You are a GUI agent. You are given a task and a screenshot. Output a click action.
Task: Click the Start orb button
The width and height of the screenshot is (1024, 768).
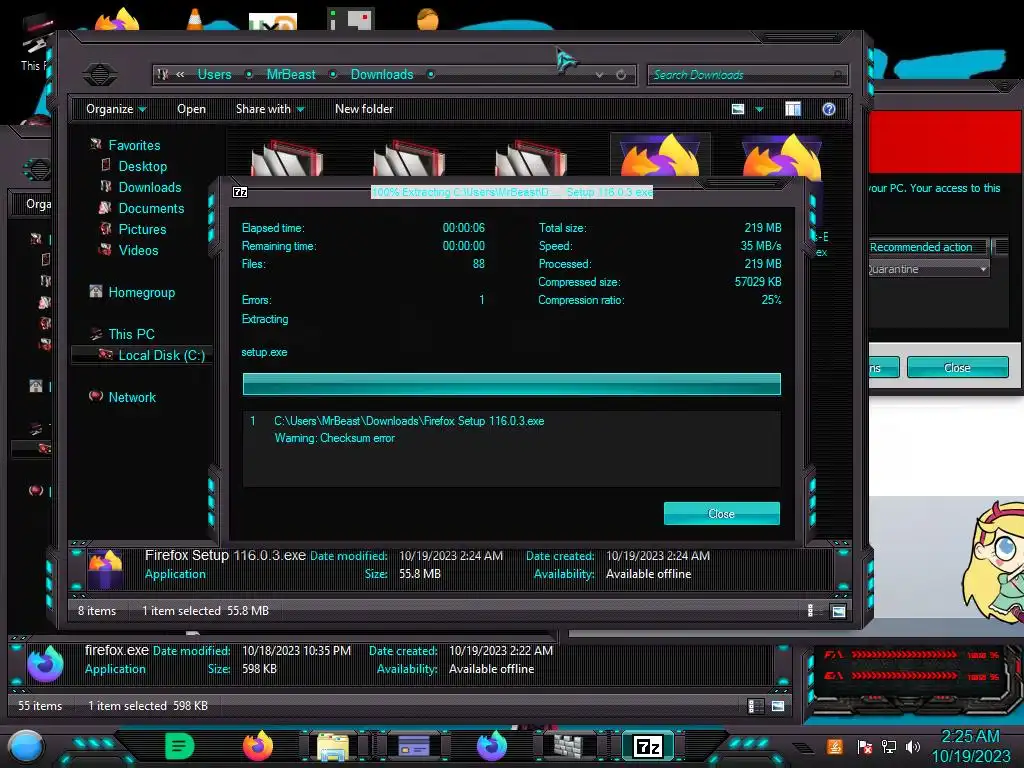pos(26,747)
